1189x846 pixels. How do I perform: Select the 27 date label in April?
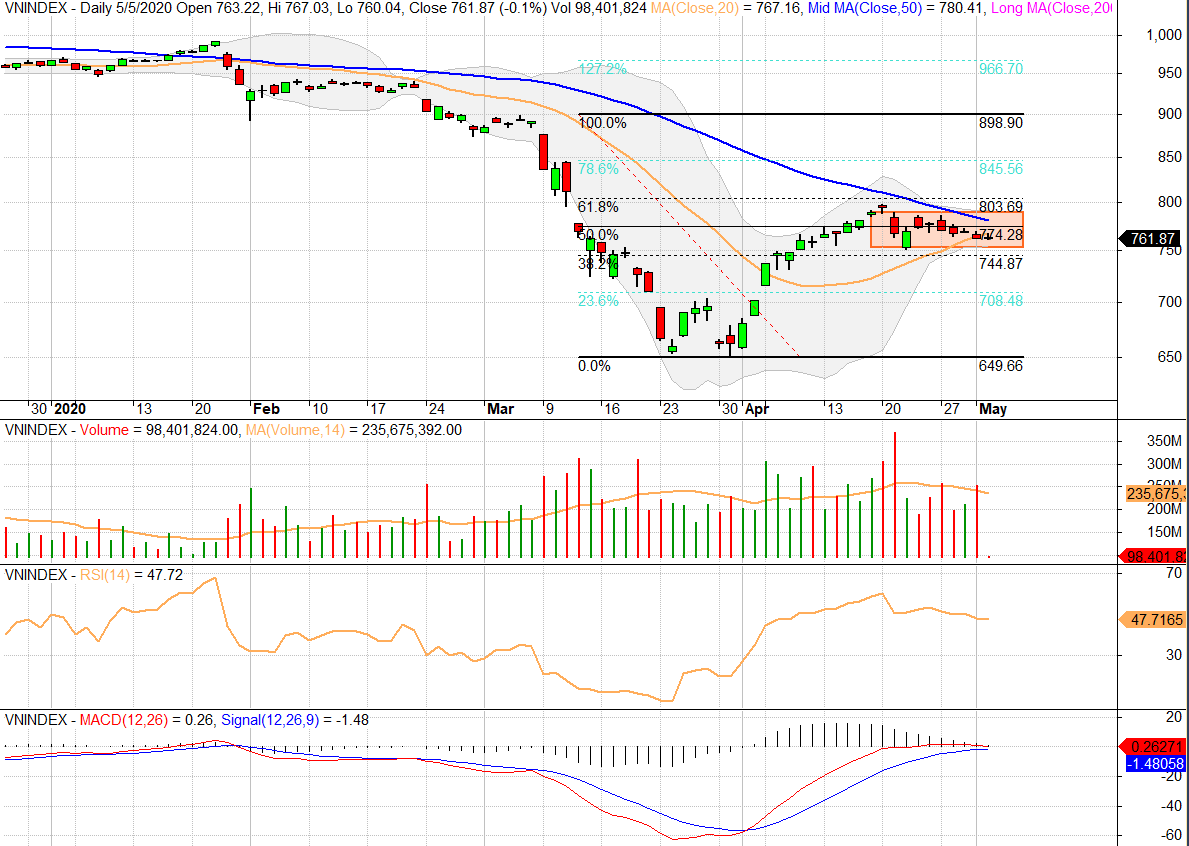[x=952, y=409]
